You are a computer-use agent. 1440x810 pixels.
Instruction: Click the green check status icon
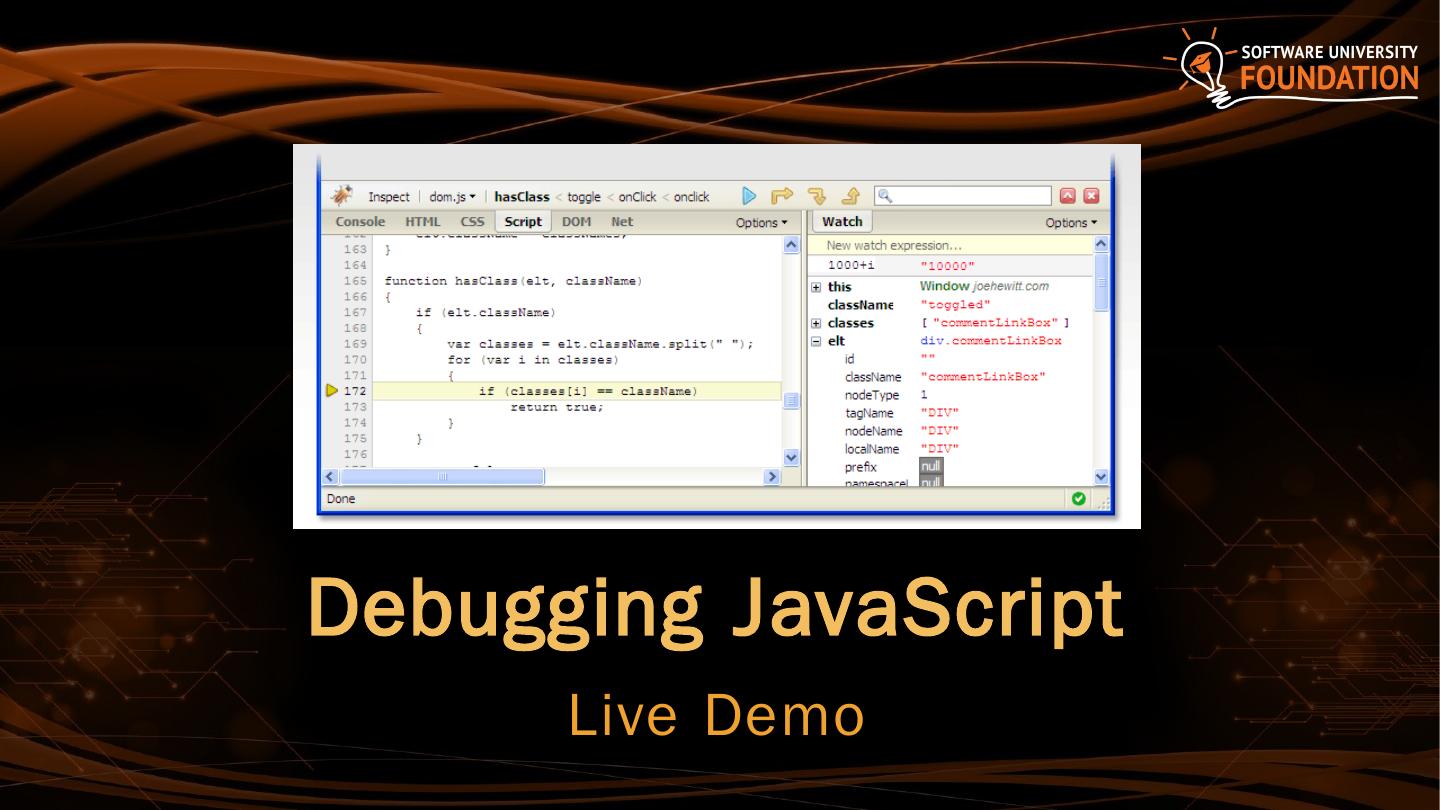(x=1079, y=498)
